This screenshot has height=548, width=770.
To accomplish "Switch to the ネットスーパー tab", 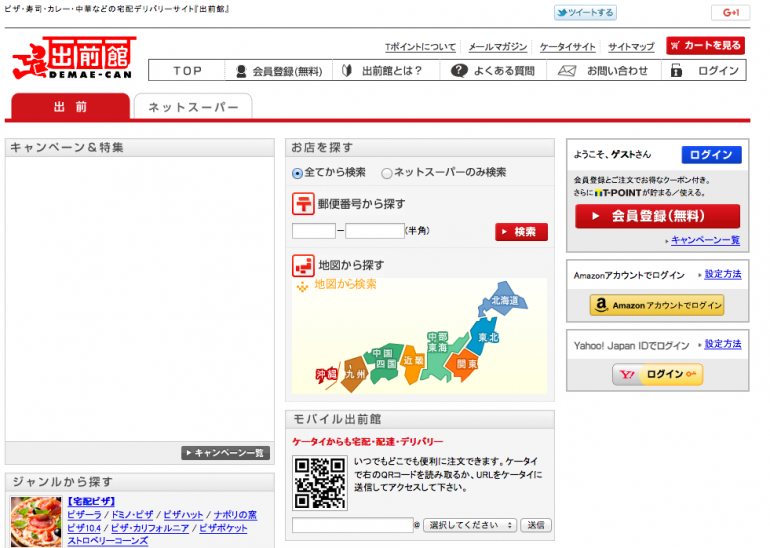I will (x=193, y=107).
